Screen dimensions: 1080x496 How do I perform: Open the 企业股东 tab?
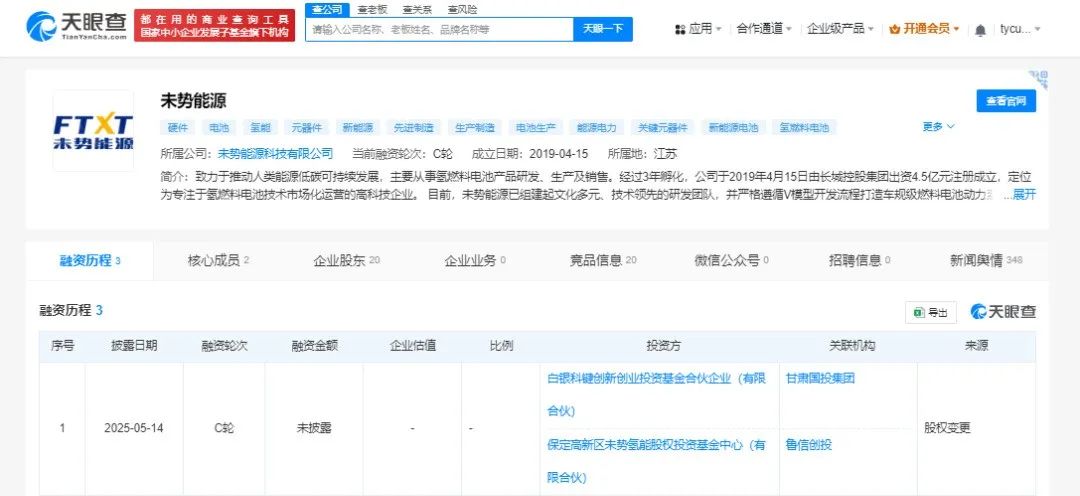tap(346, 260)
